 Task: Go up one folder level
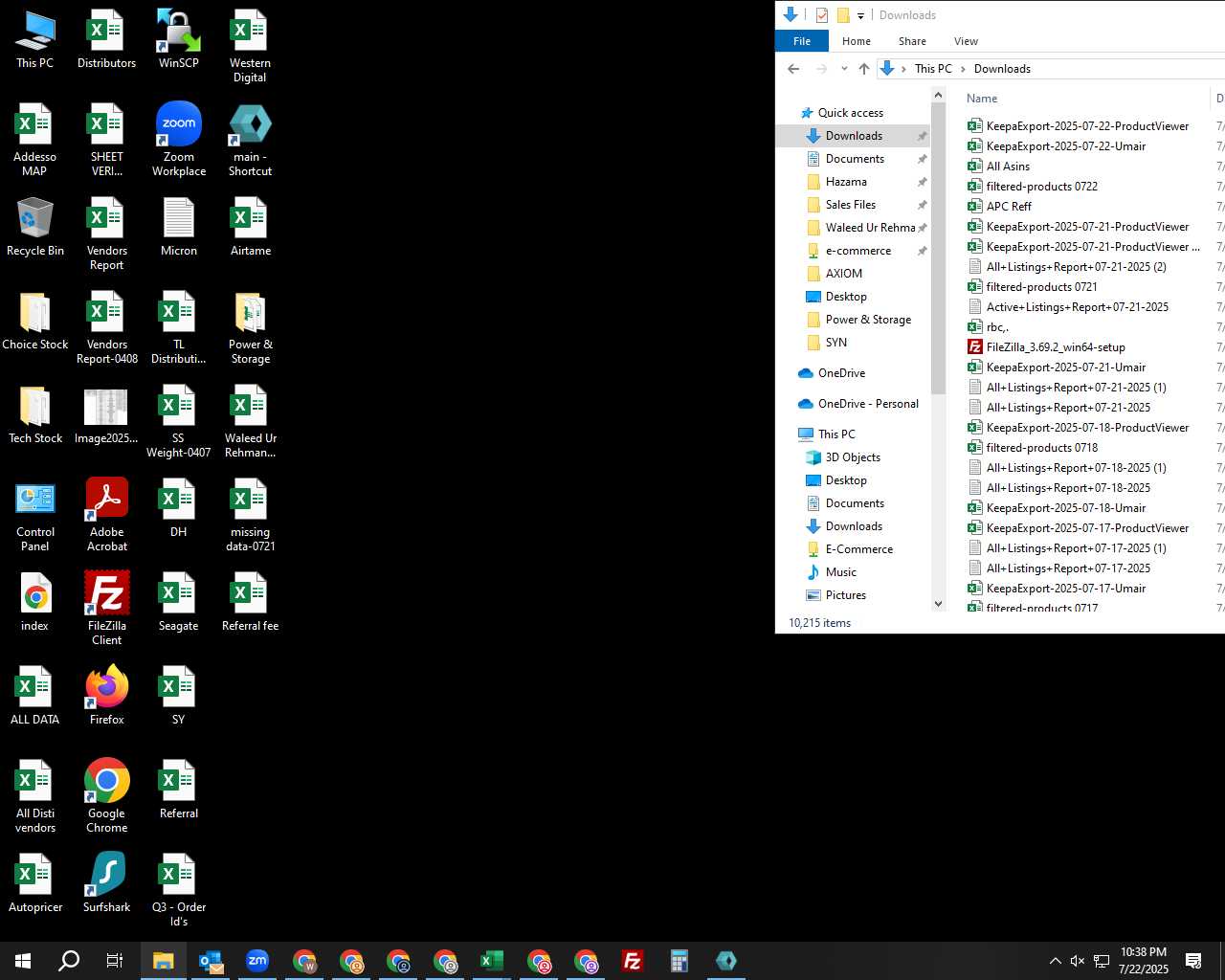864,69
